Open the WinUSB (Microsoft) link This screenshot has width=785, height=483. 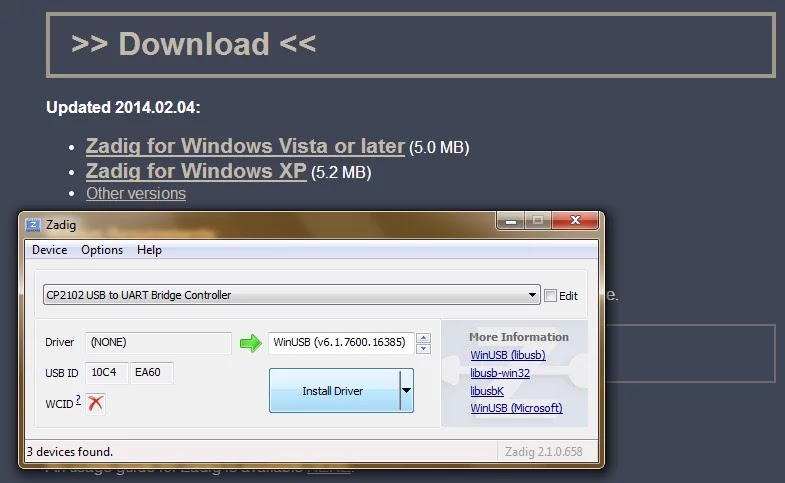tap(516, 408)
